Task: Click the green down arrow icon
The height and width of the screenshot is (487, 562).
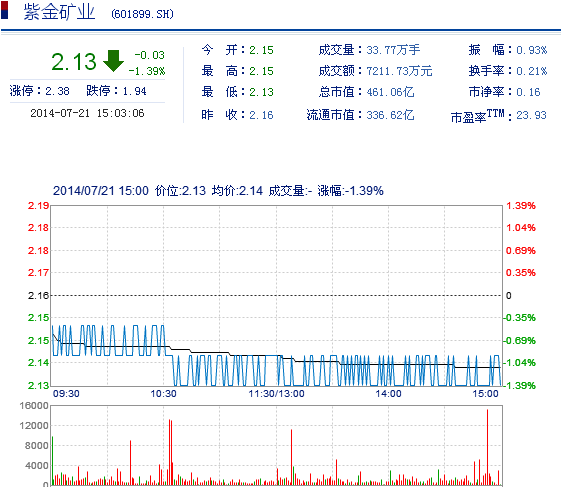Action: coord(113,61)
